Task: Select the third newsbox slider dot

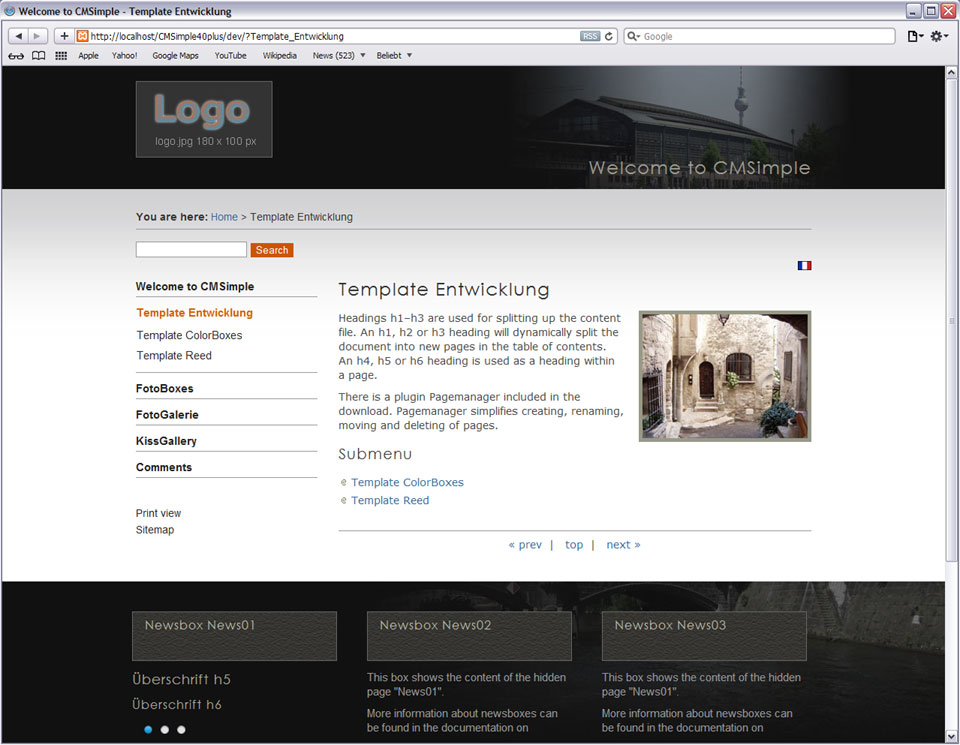Action: pyautogui.click(x=181, y=730)
